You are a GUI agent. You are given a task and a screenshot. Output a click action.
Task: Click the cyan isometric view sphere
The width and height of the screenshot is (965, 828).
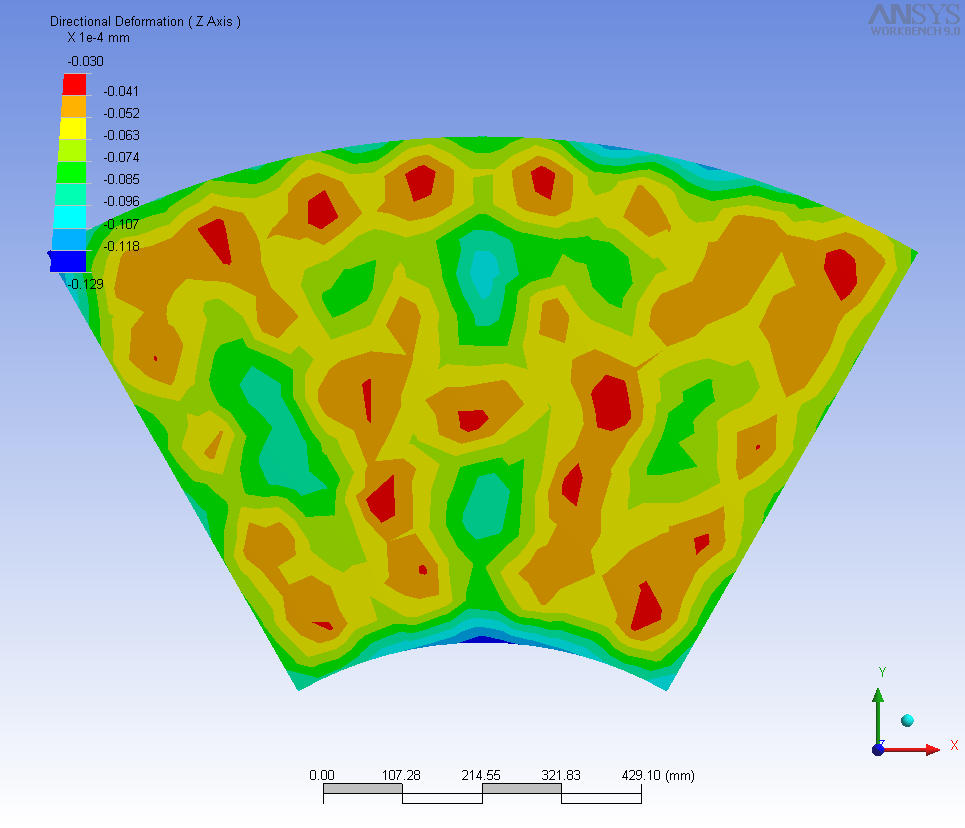pos(907,720)
